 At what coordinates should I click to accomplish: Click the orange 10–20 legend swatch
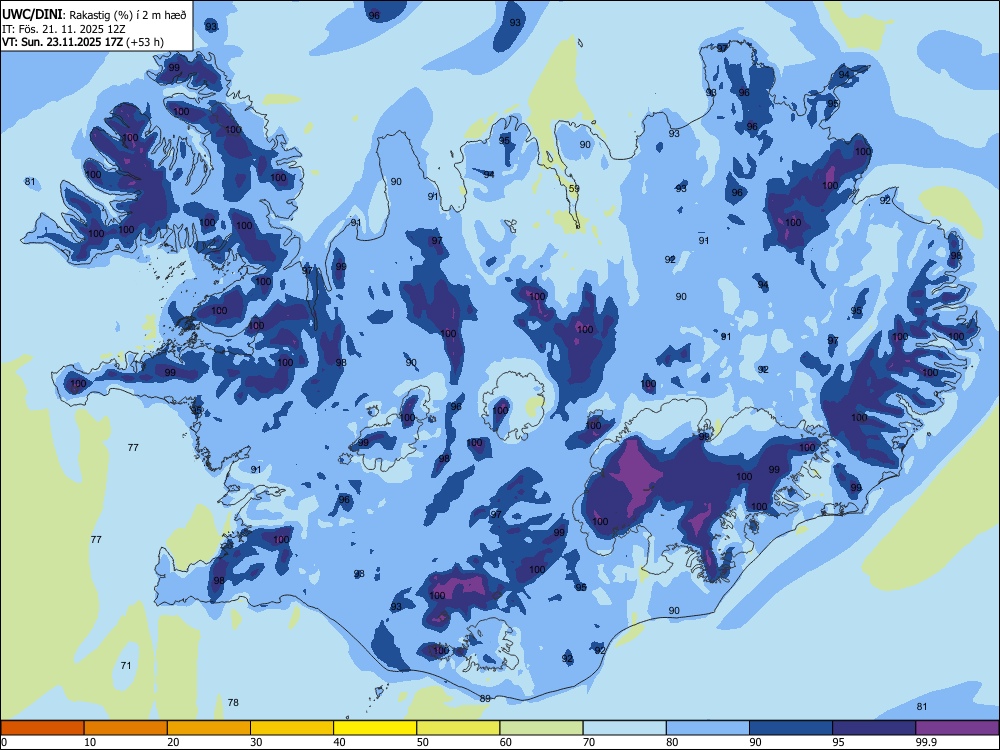coord(126,728)
